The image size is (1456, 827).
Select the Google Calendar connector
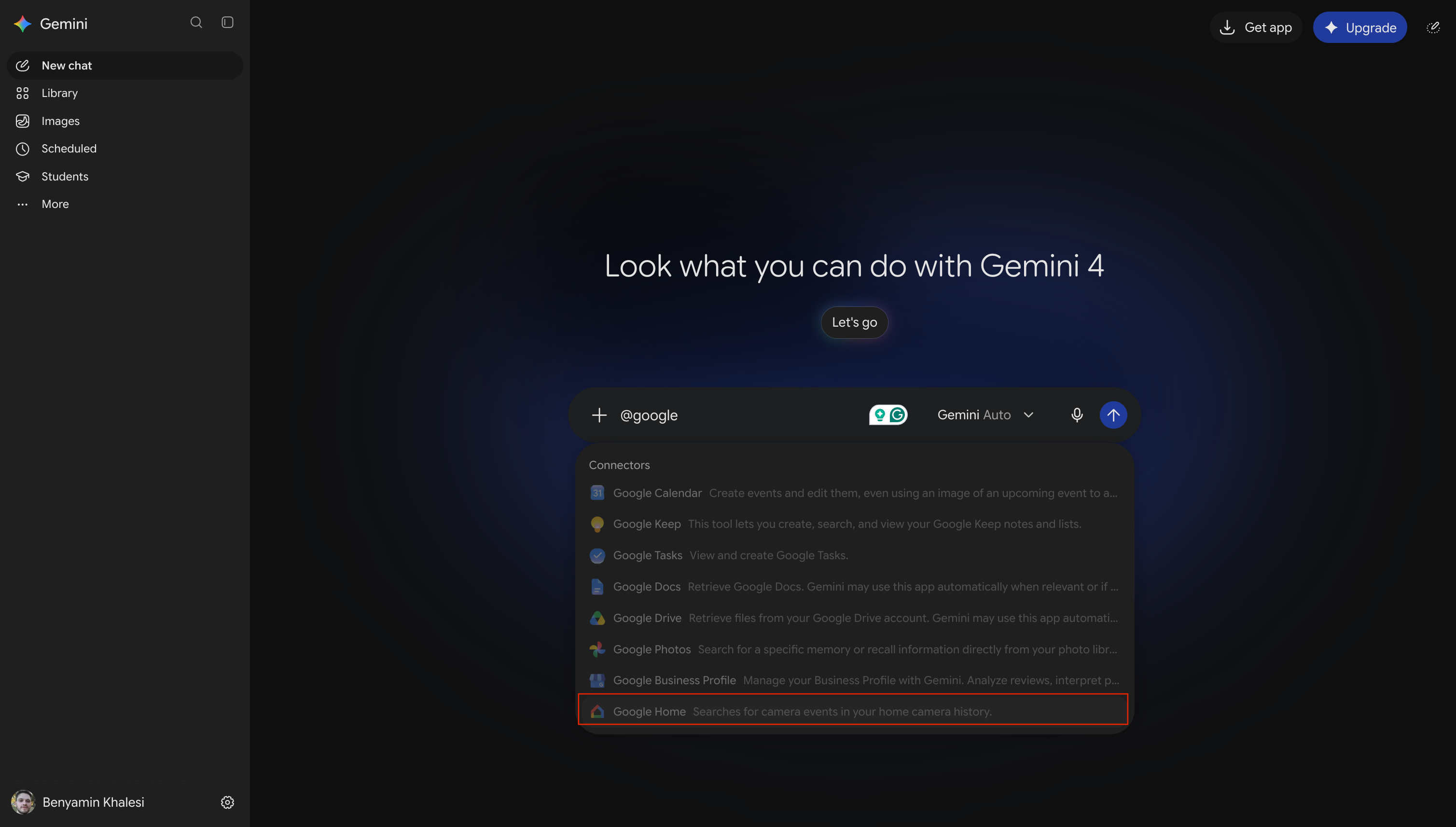point(853,493)
